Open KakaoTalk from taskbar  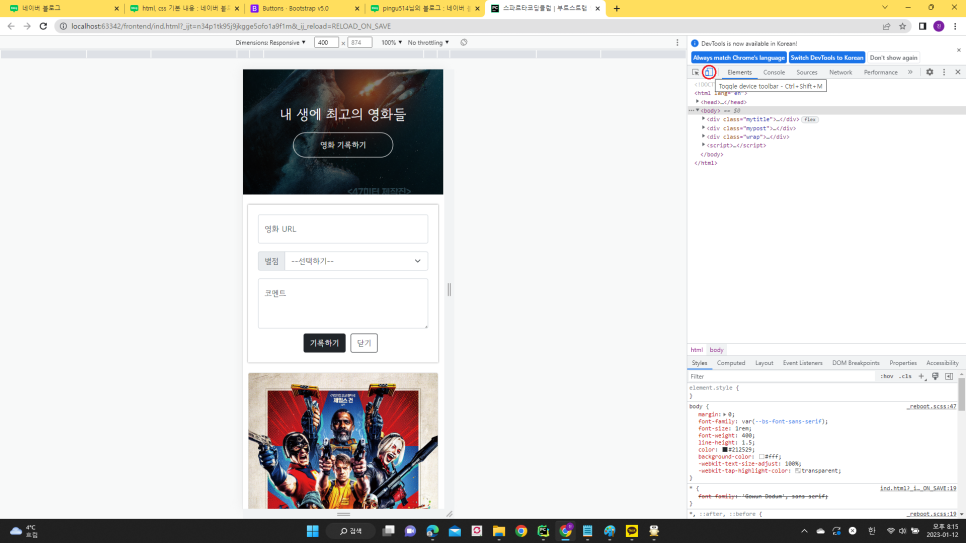click(632, 531)
